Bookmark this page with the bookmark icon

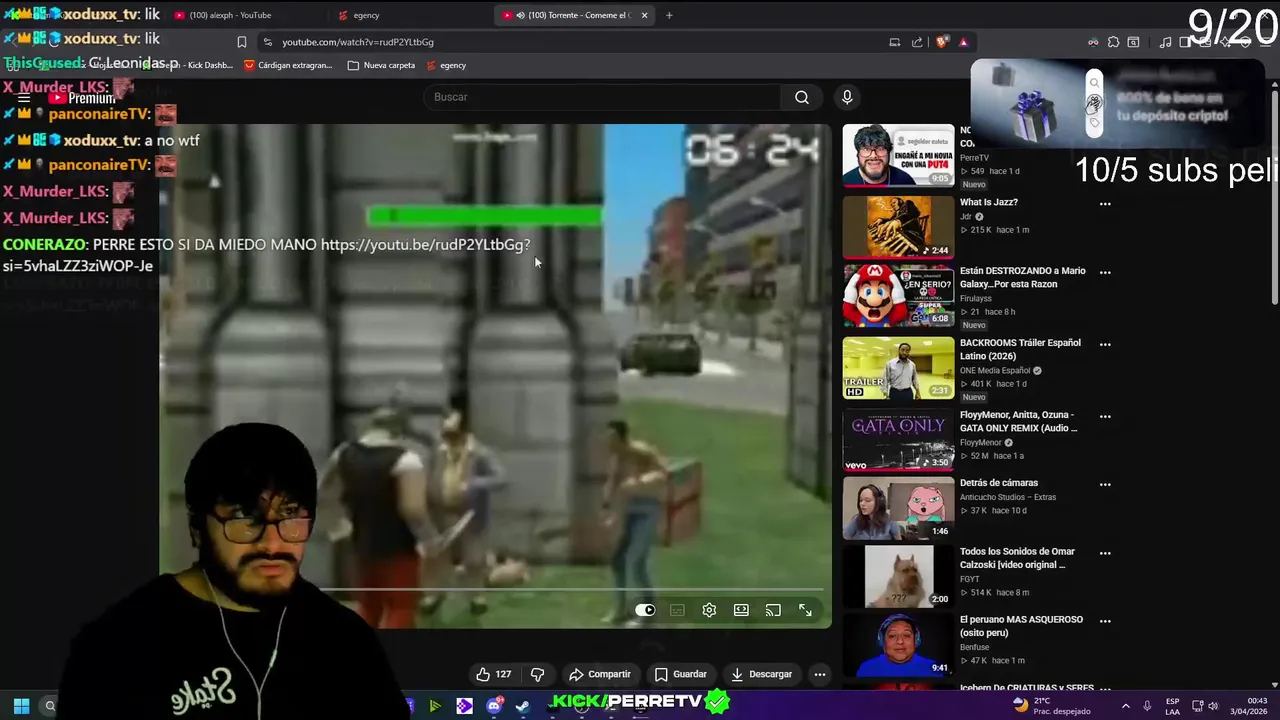point(241,42)
